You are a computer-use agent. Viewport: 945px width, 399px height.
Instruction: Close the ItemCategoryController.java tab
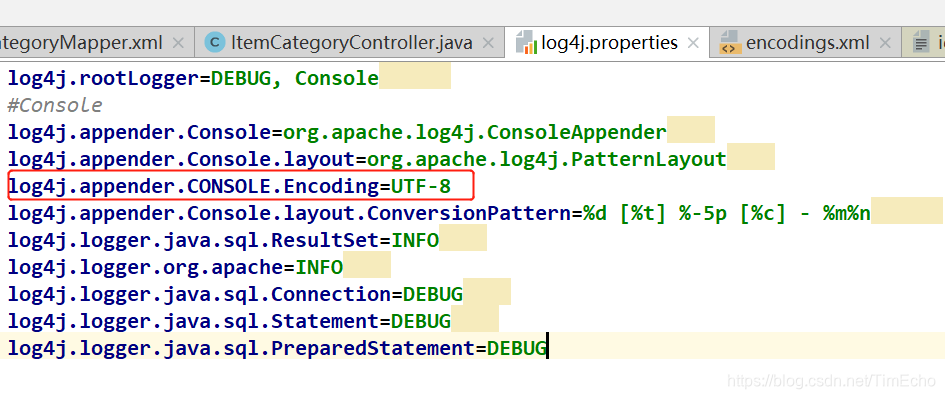[489, 43]
